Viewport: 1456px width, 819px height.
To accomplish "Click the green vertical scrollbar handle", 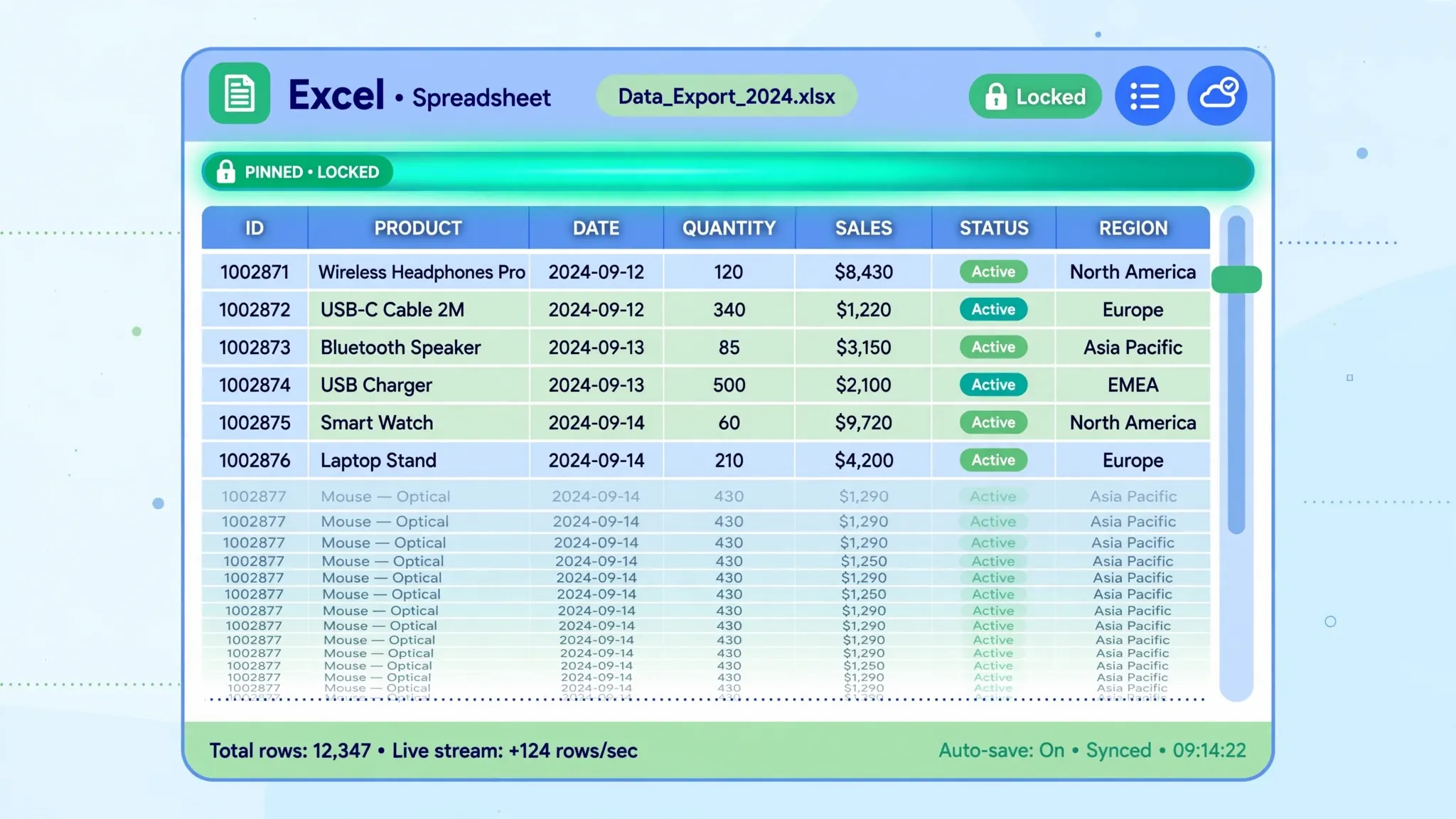I will coord(1236,279).
